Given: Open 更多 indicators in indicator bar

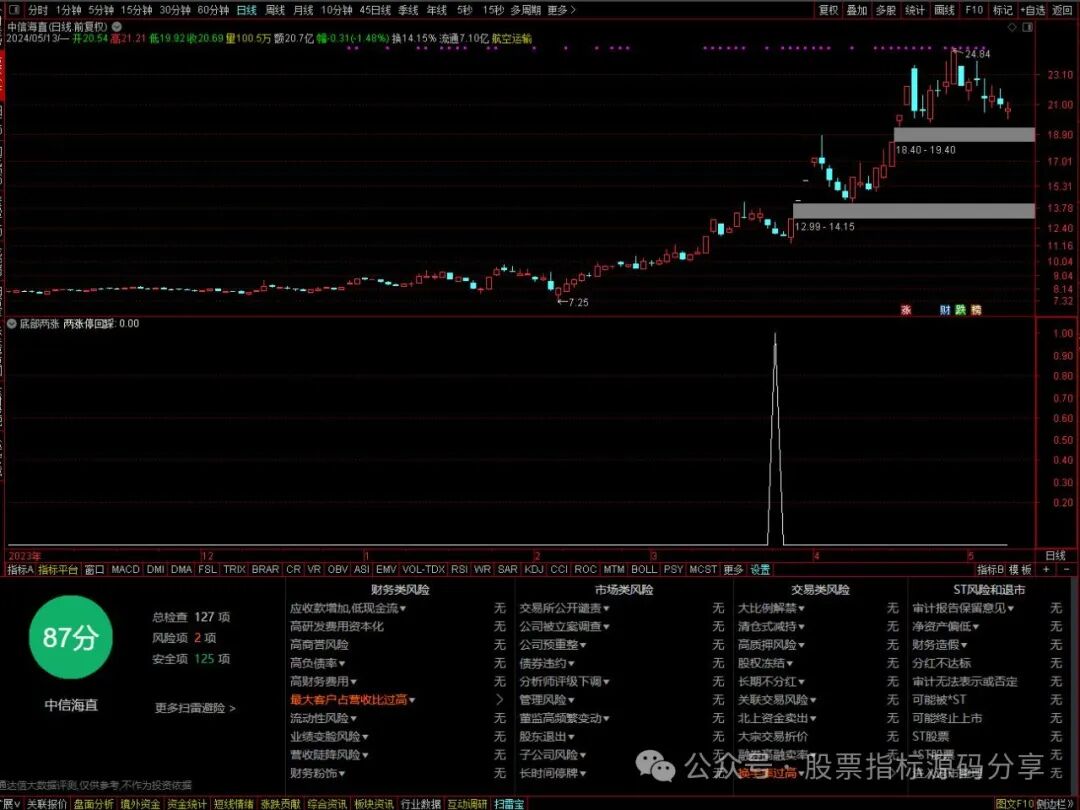Looking at the screenshot, I should tap(733, 570).
